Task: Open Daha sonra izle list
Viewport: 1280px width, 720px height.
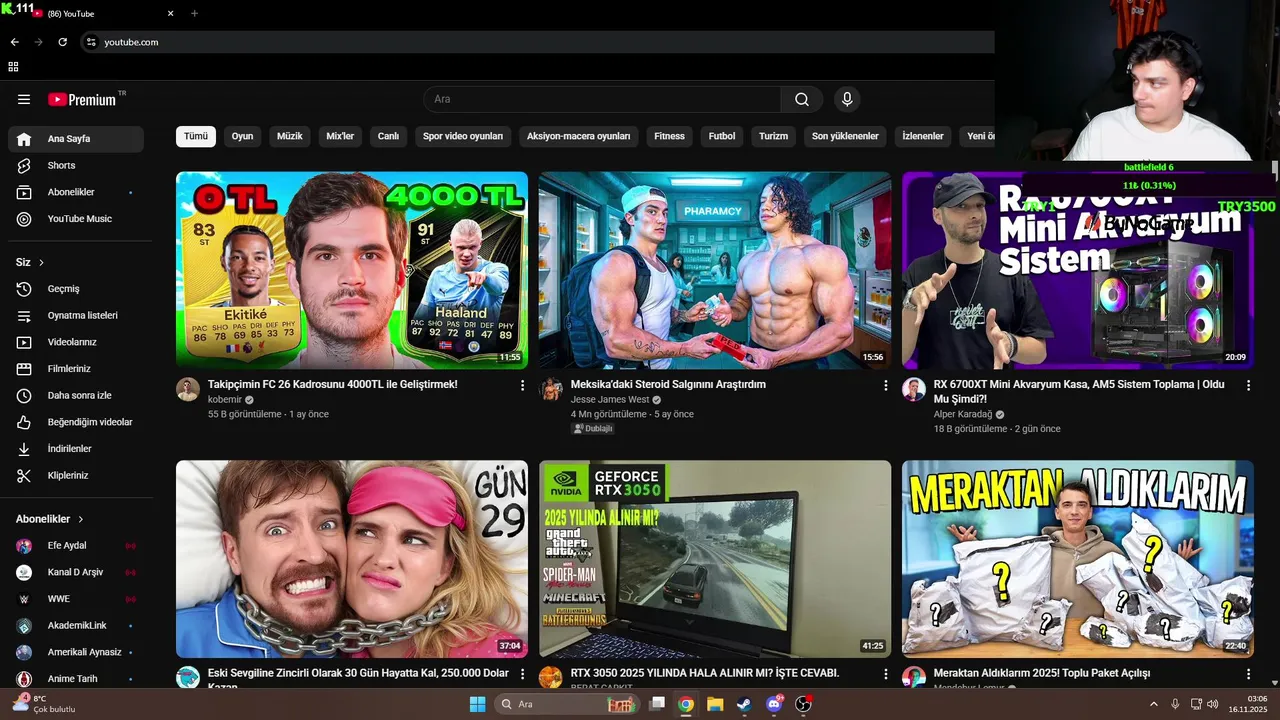Action: tap(76, 395)
